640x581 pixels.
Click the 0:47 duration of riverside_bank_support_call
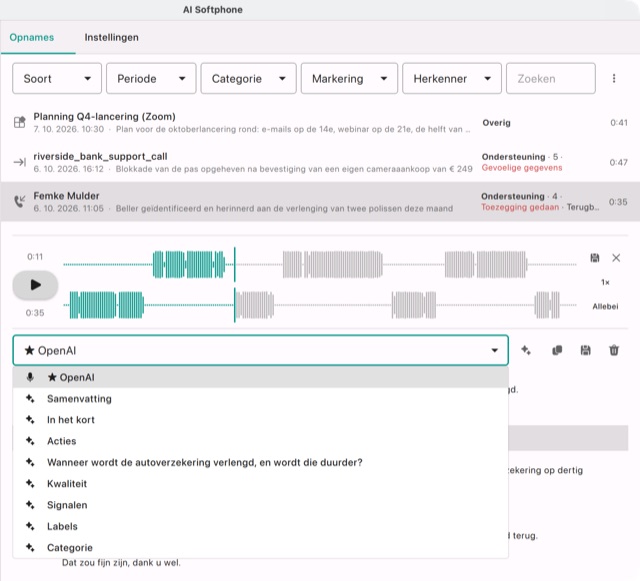click(619, 163)
